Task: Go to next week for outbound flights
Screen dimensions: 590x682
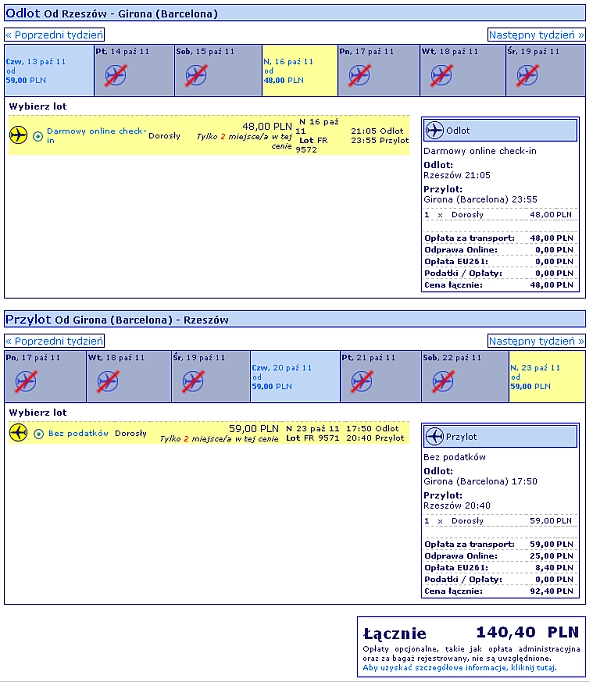Action: tap(536, 35)
